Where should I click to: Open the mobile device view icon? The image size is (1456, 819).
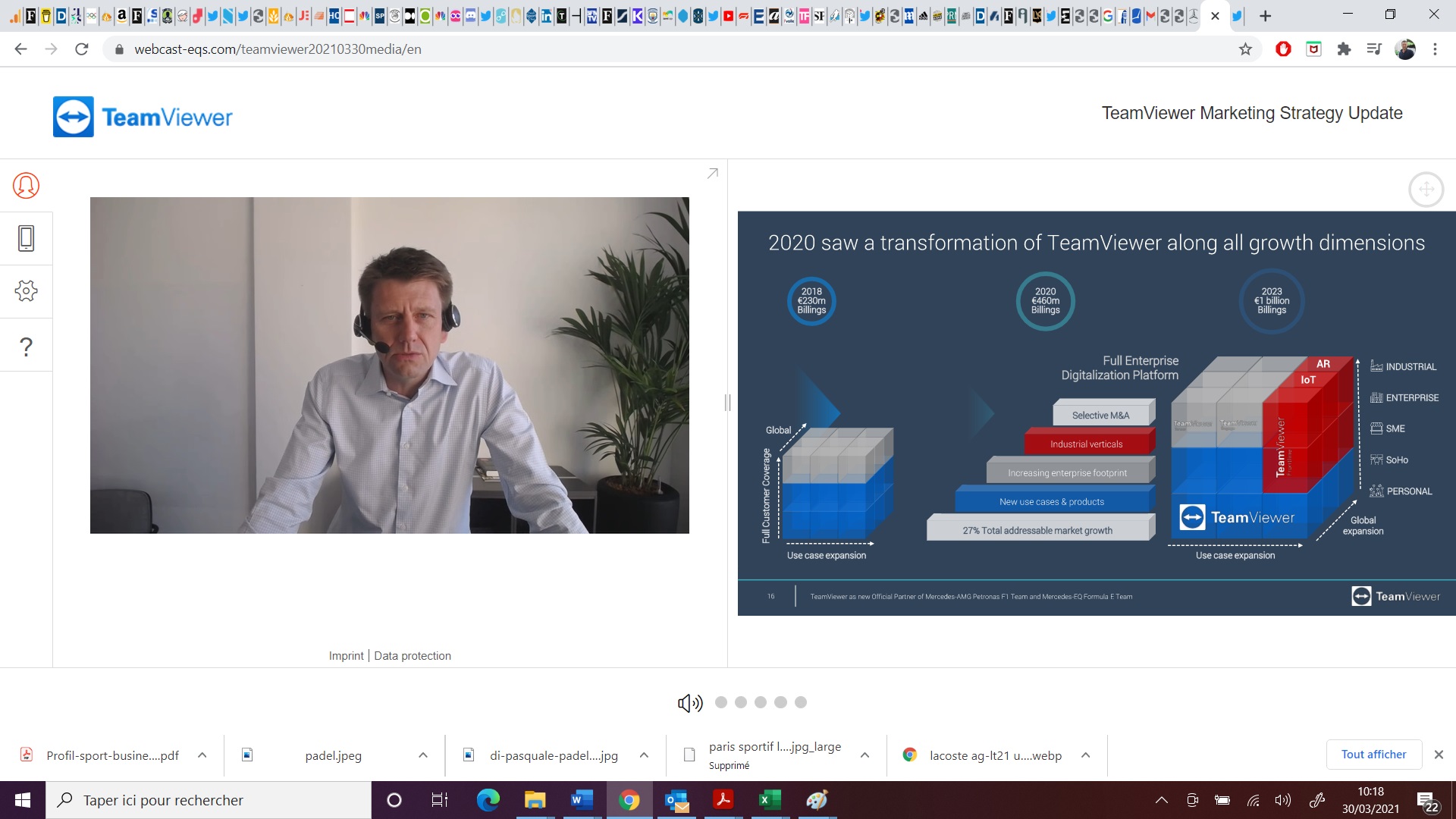(26, 238)
